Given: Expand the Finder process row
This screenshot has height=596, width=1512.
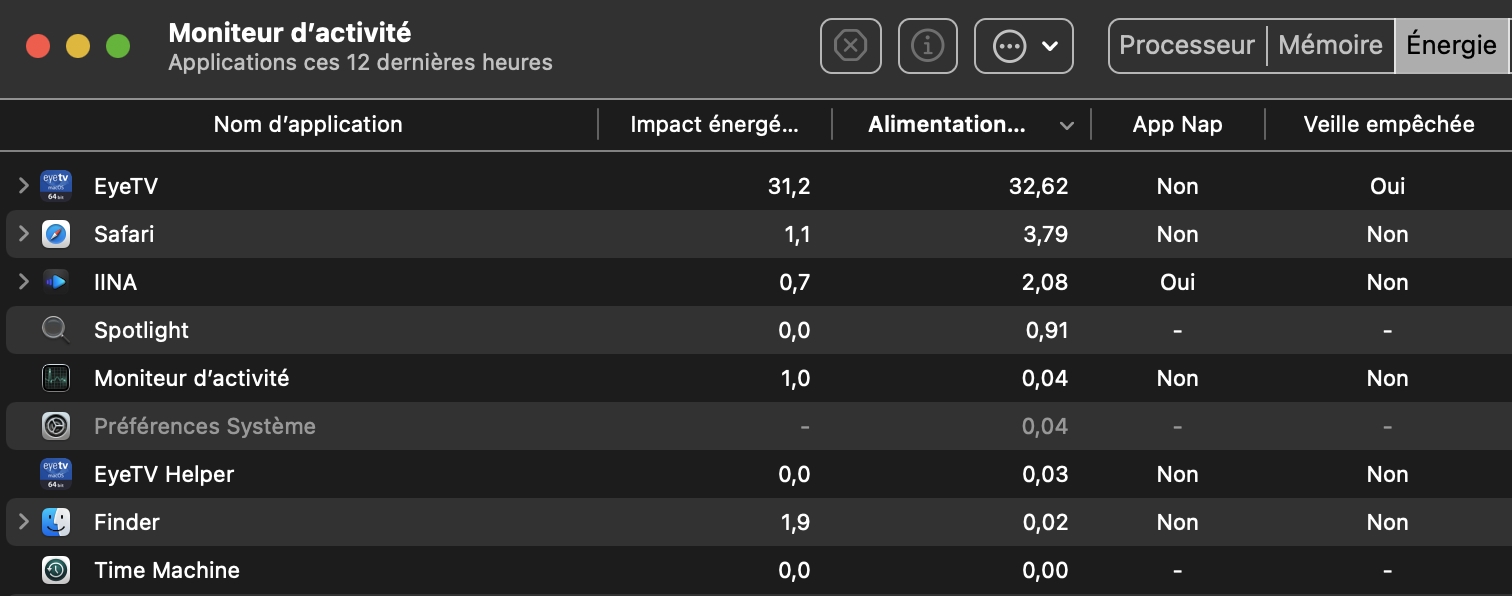Looking at the screenshot, I should [x=24, y=522].
